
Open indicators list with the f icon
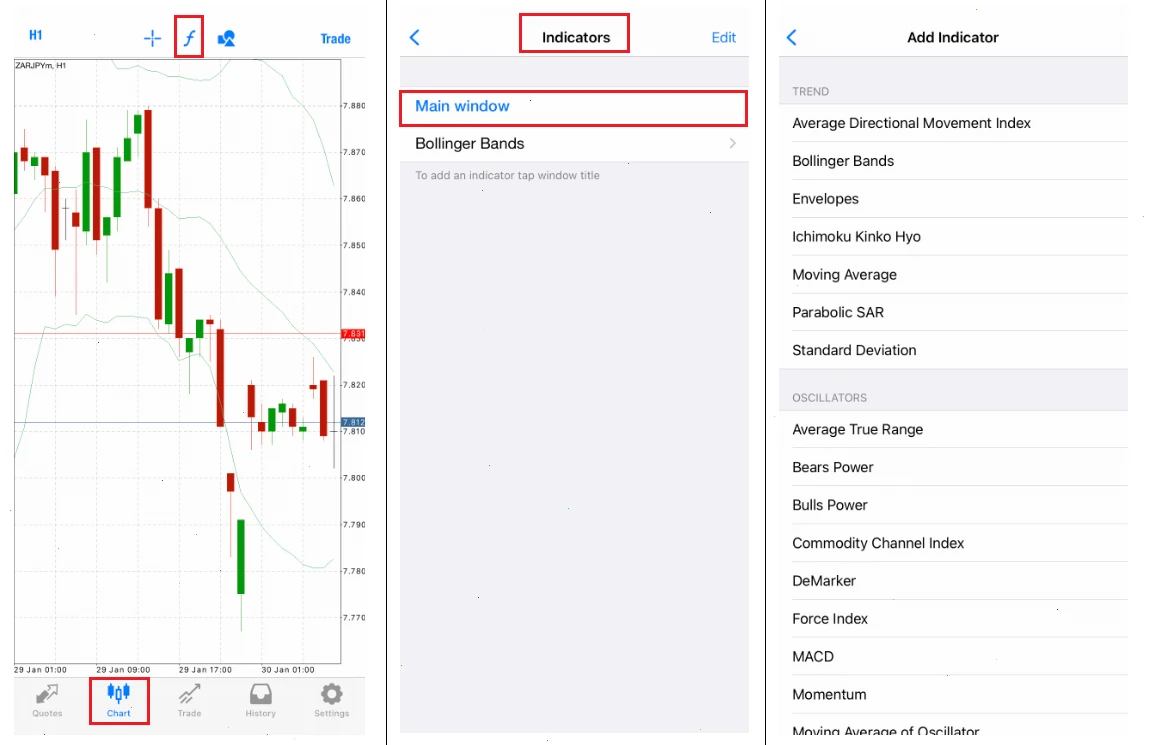188,38
